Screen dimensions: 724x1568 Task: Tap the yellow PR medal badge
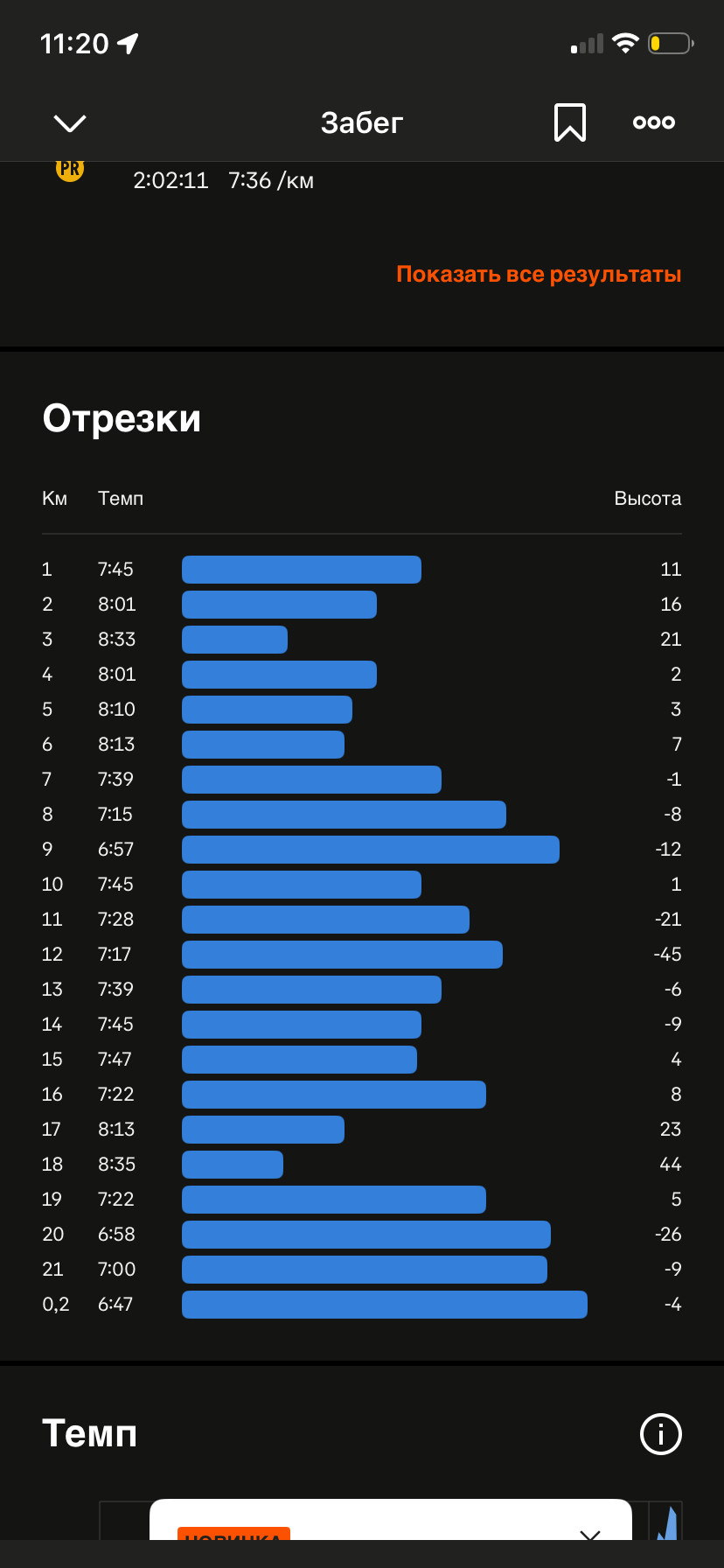point(70,170)
